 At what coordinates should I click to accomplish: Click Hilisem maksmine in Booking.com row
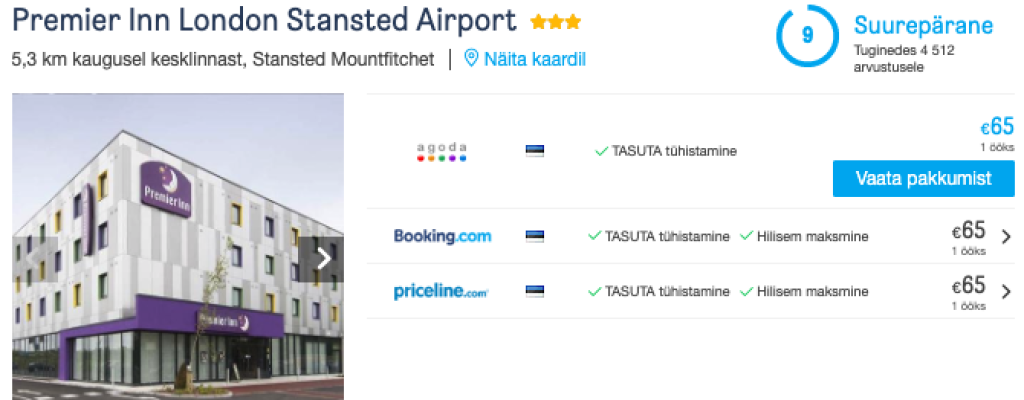(812, 237)
